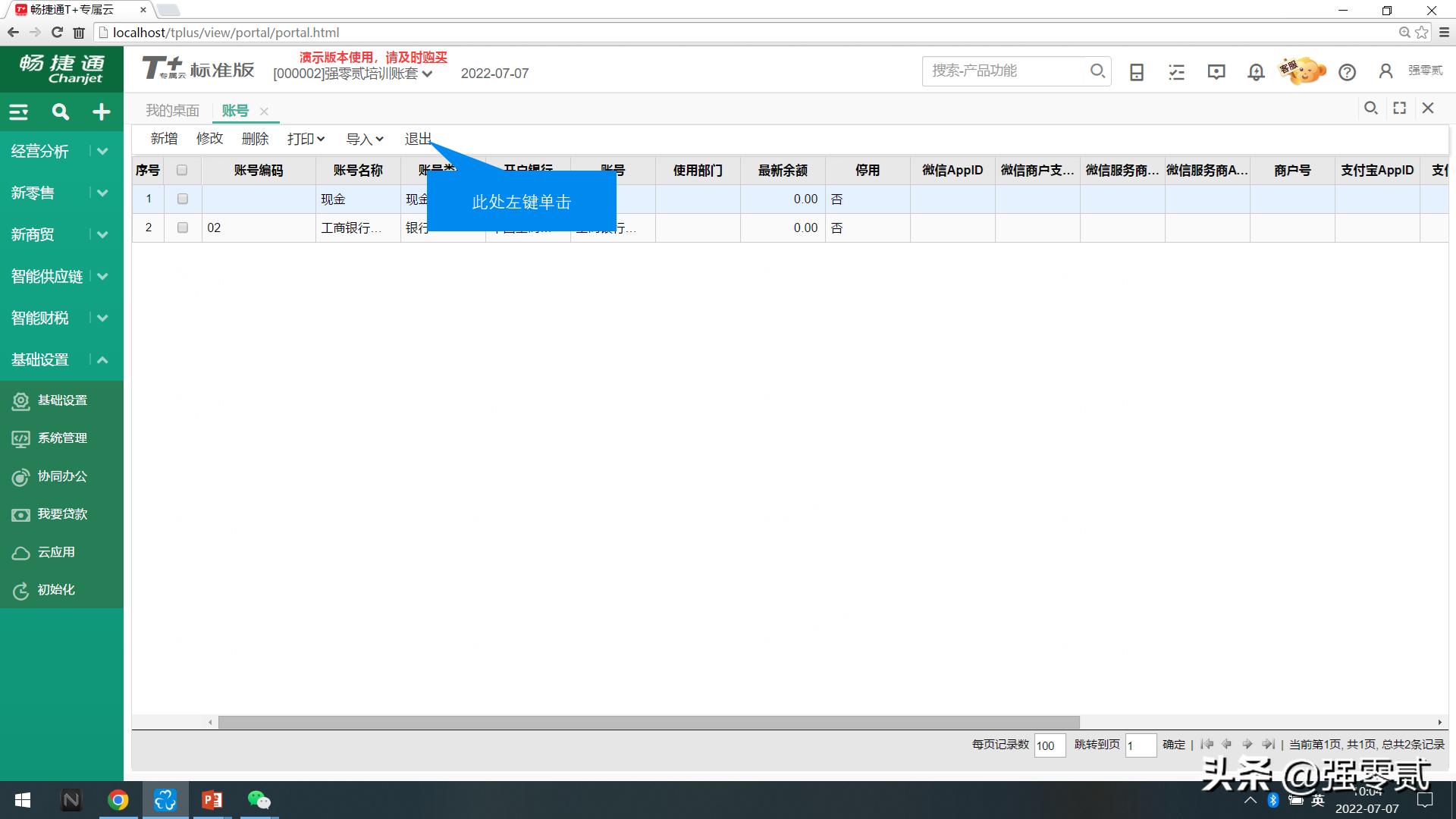Click the 新增 menu item
The image size is (1456, 819).
click(x=164, y=139)
